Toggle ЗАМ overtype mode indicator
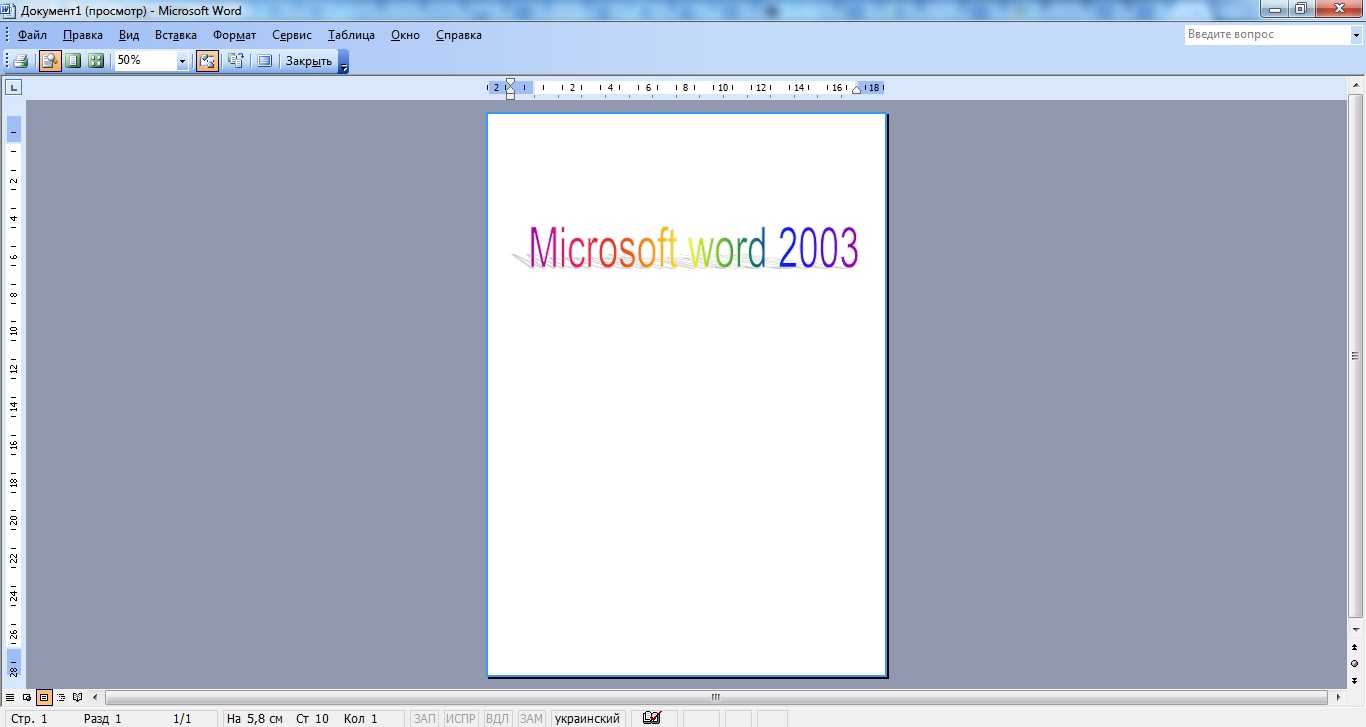Screen dimensions: 1366x727 (x=531, y=719)
